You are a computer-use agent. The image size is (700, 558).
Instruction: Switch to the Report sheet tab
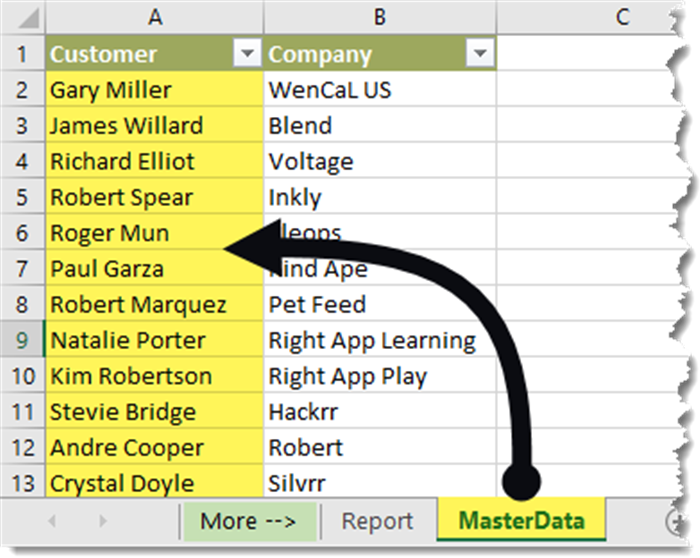click(377, 521)
